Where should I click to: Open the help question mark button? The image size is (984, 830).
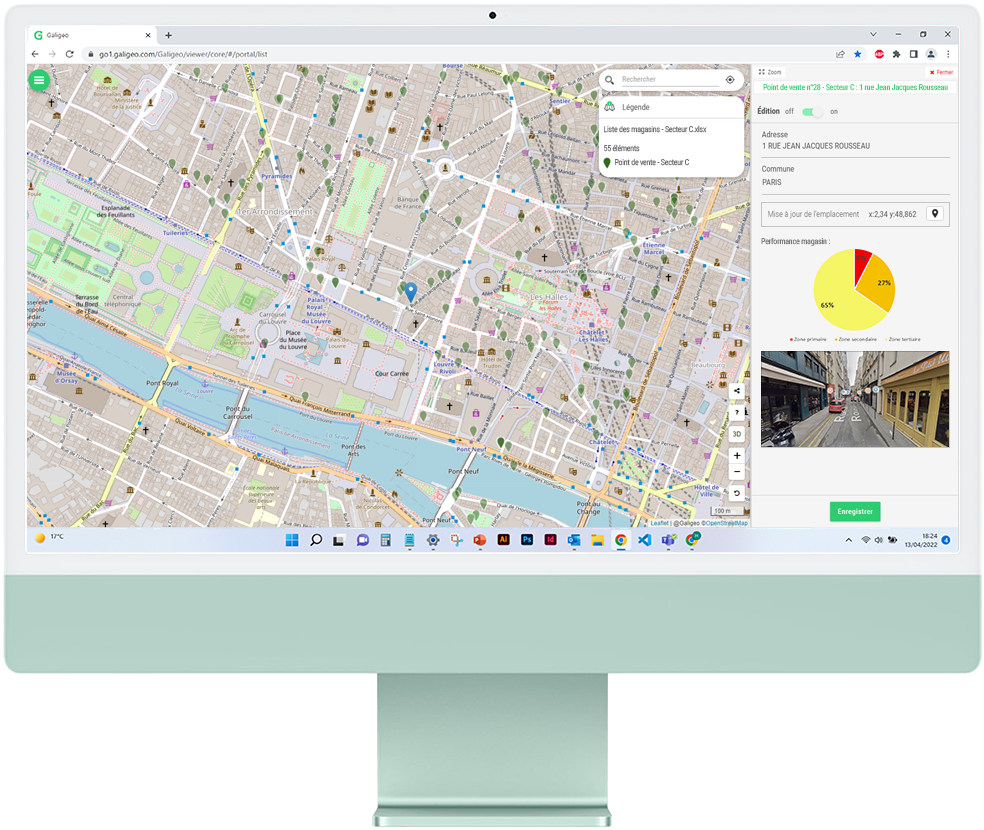[x=737, y=412]
